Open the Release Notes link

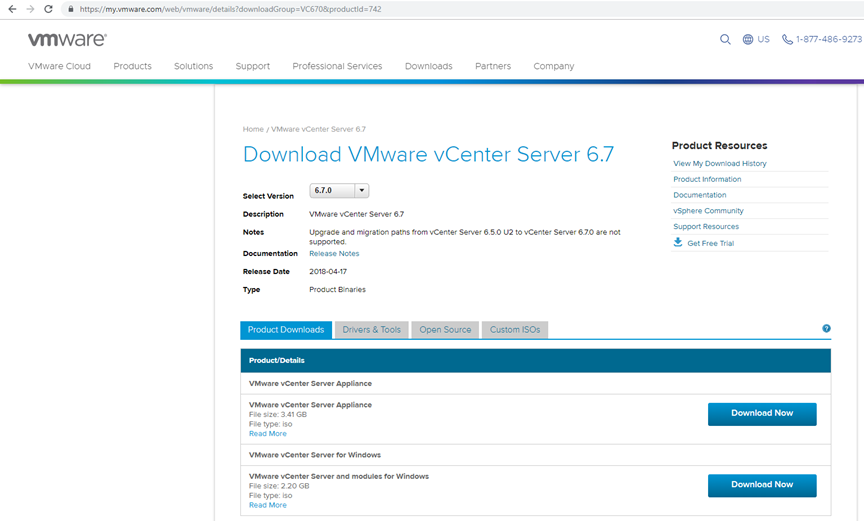coord(334,253)
